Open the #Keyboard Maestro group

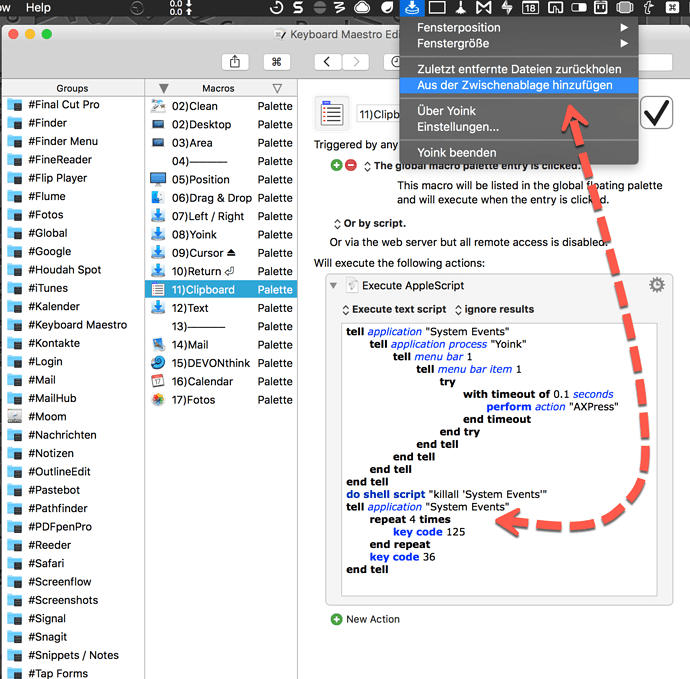[73, 325]
